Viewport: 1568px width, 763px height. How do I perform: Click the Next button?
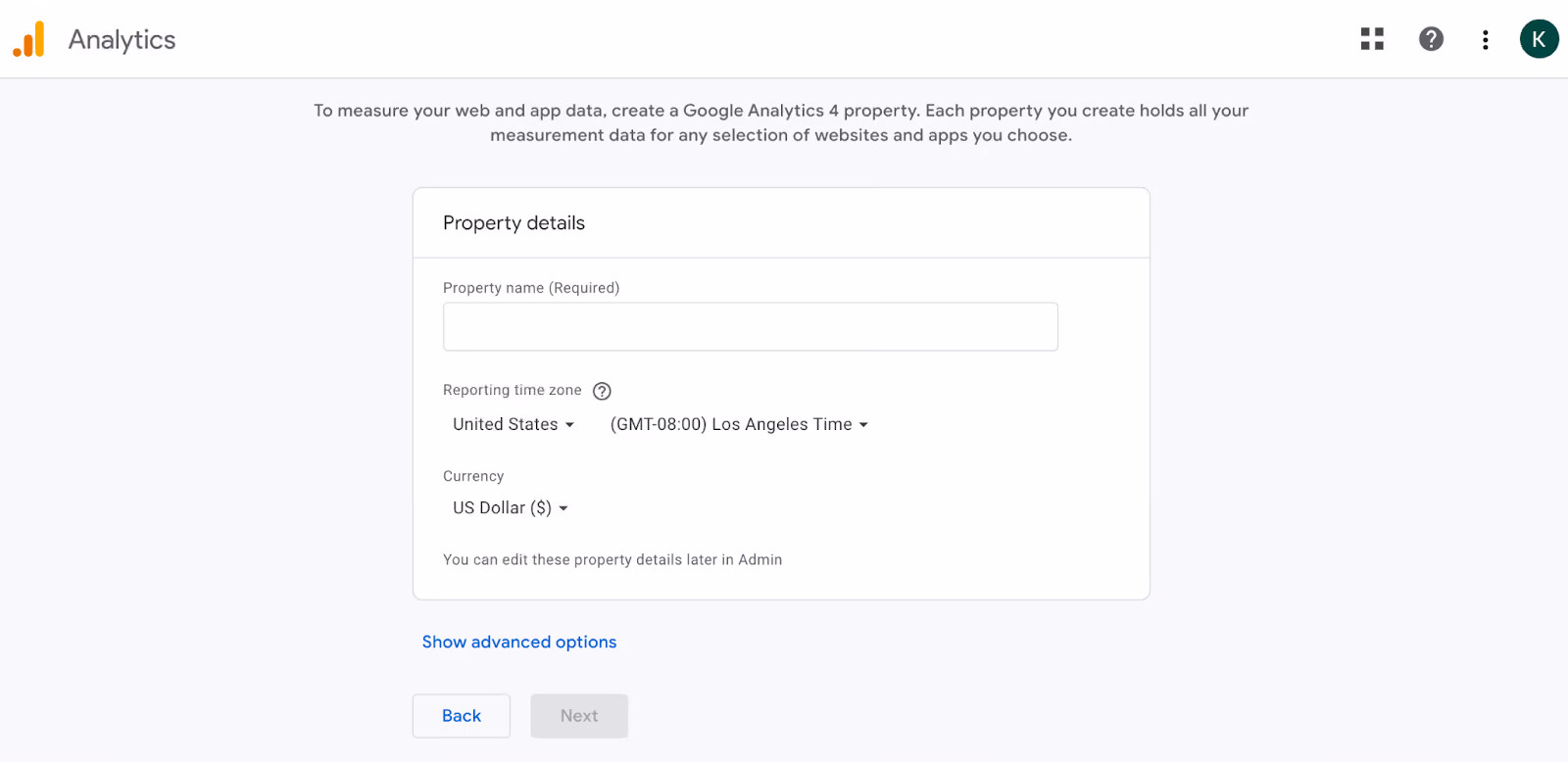coord(579,716)
